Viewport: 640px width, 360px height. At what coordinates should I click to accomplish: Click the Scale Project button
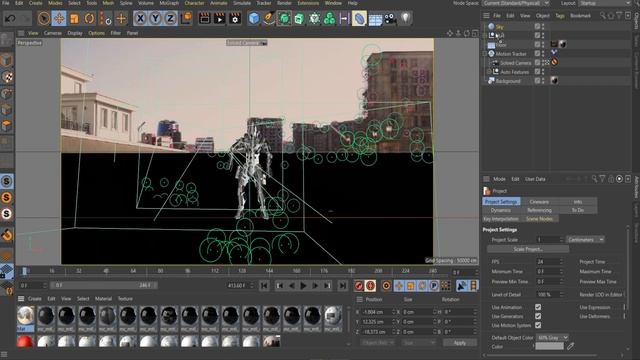click(528, 249)
